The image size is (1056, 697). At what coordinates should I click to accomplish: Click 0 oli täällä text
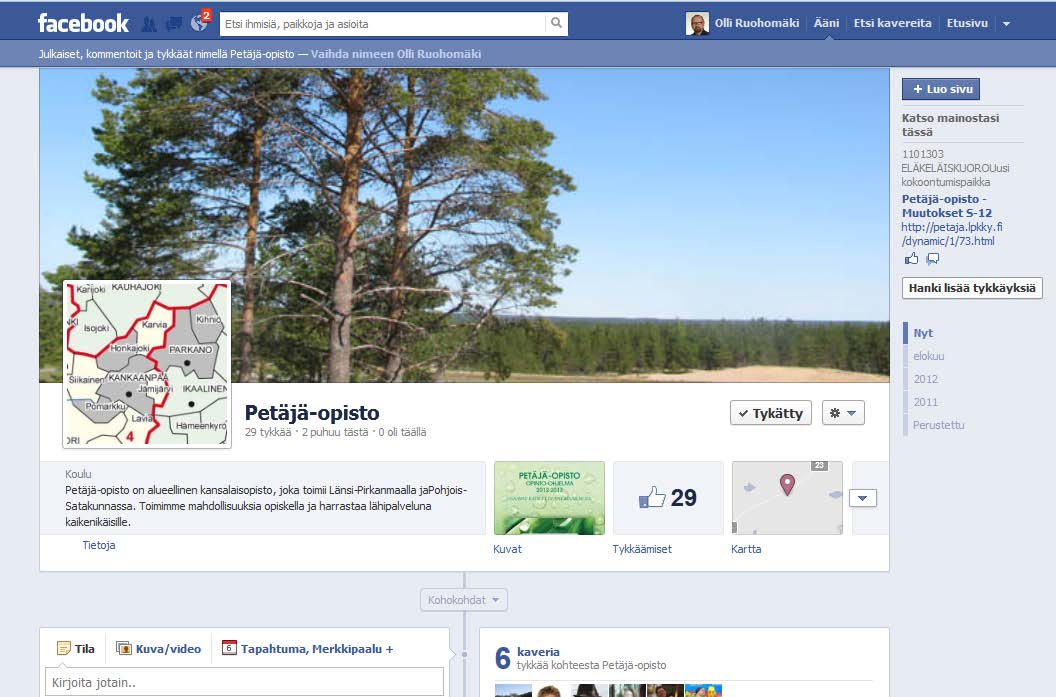[402, 432]
